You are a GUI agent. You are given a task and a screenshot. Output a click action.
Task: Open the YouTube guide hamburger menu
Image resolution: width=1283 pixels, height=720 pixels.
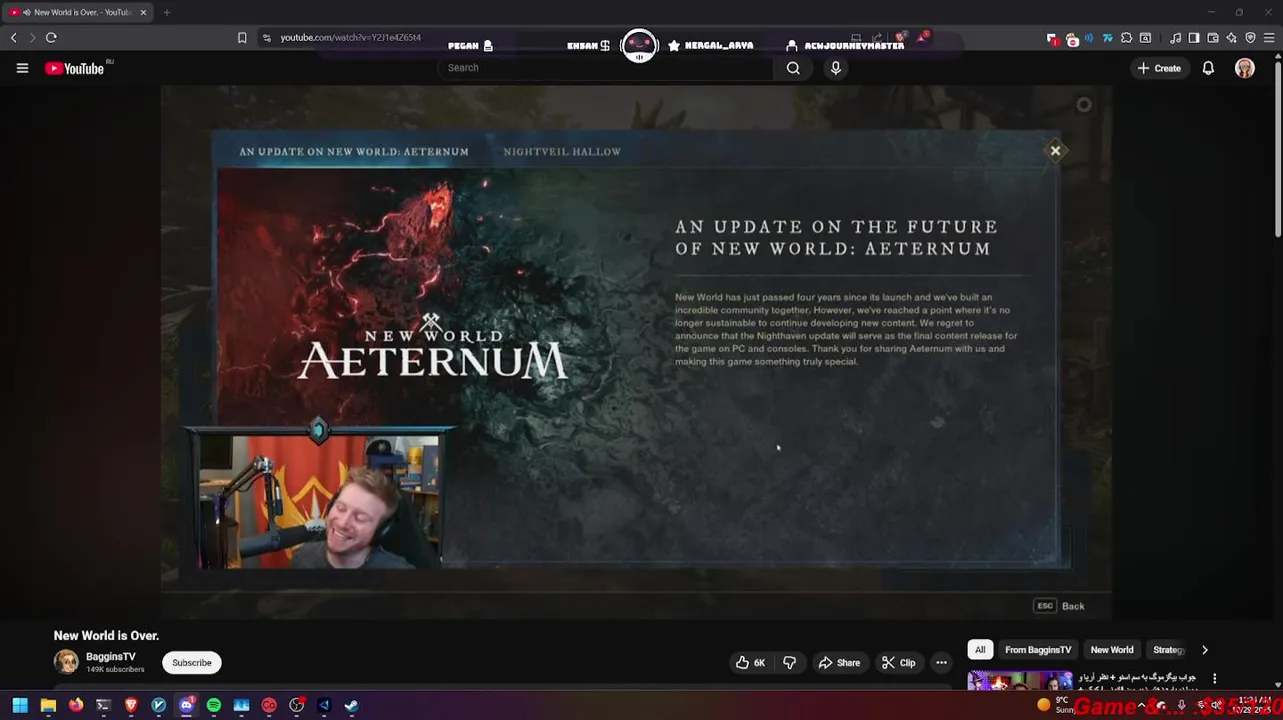[22, 68]
